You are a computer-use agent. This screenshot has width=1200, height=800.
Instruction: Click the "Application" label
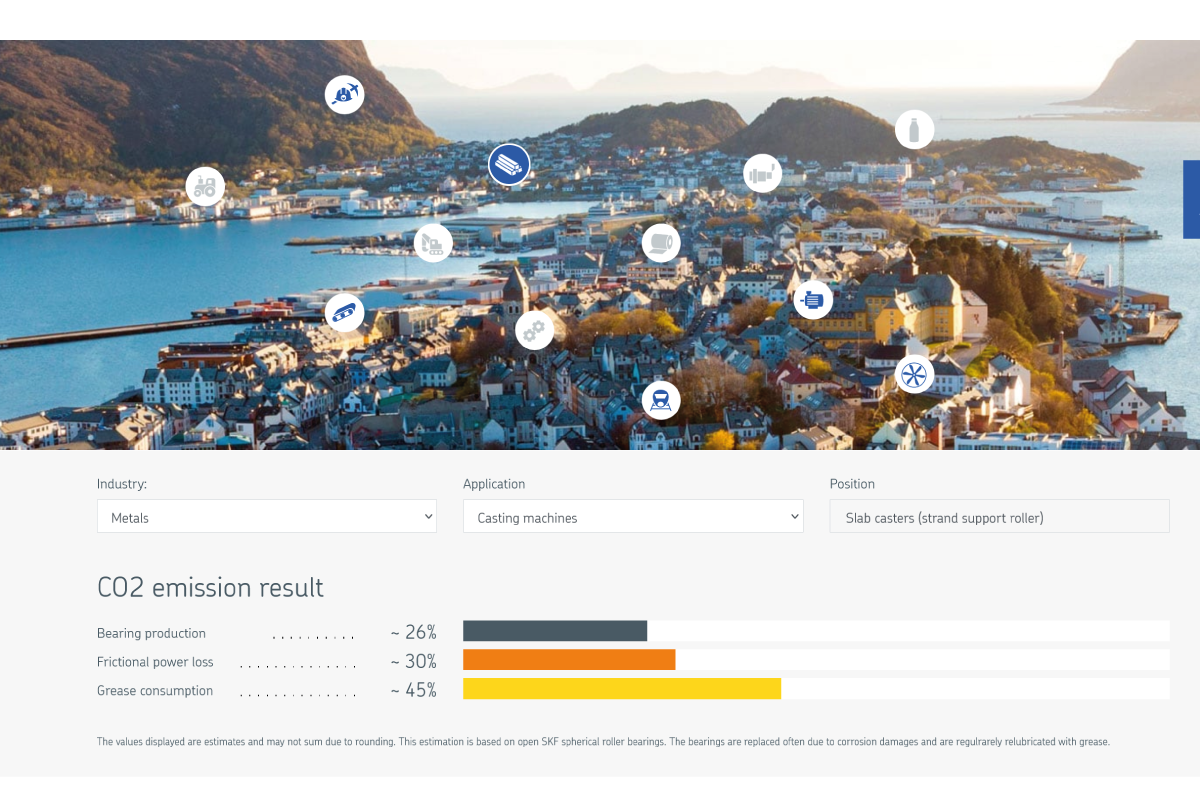[494, 484]
